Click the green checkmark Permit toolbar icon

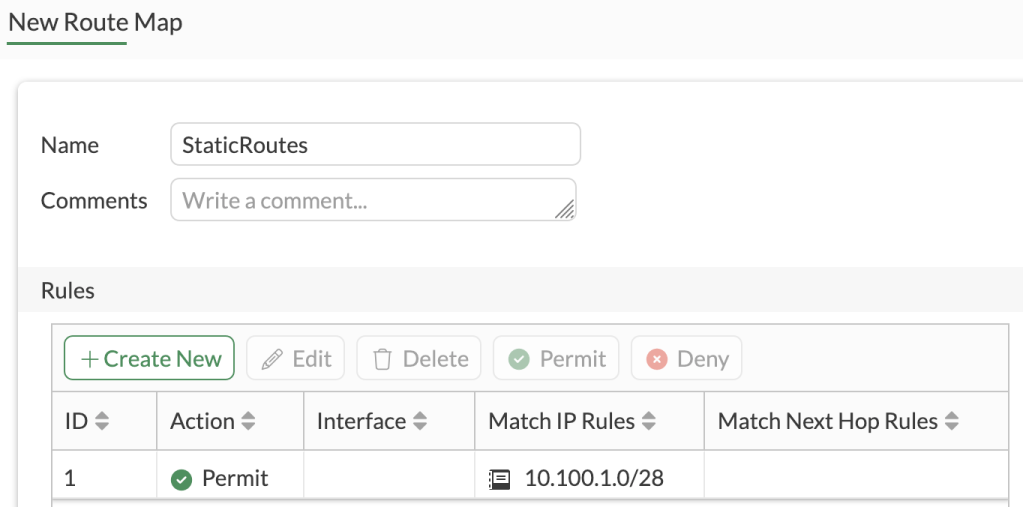(518, 360)
